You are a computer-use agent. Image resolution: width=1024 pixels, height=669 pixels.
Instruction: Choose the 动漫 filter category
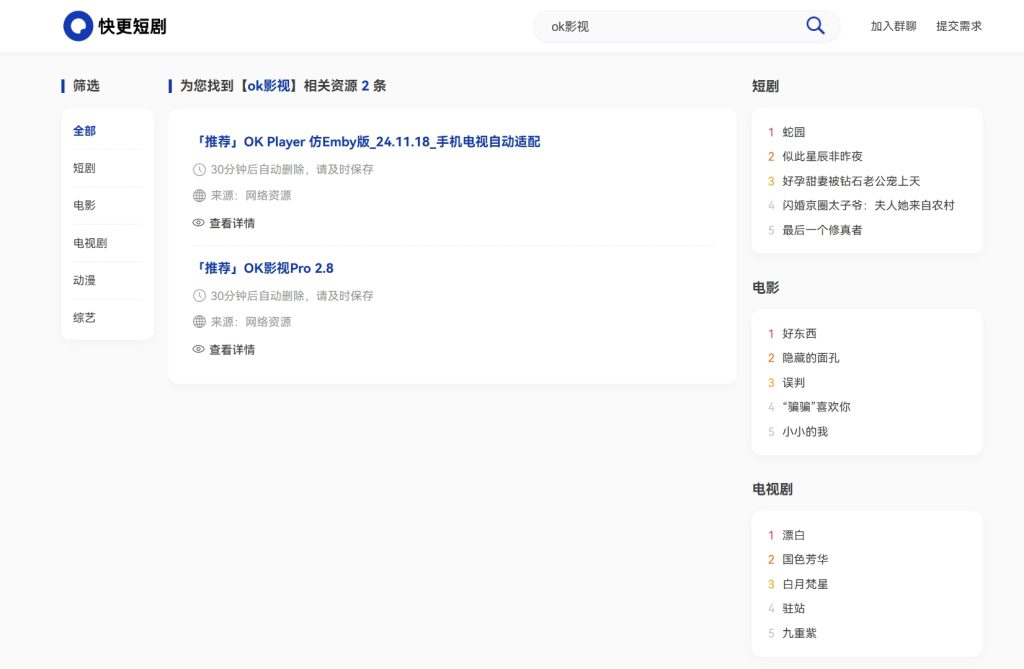(x=85, y=280)
